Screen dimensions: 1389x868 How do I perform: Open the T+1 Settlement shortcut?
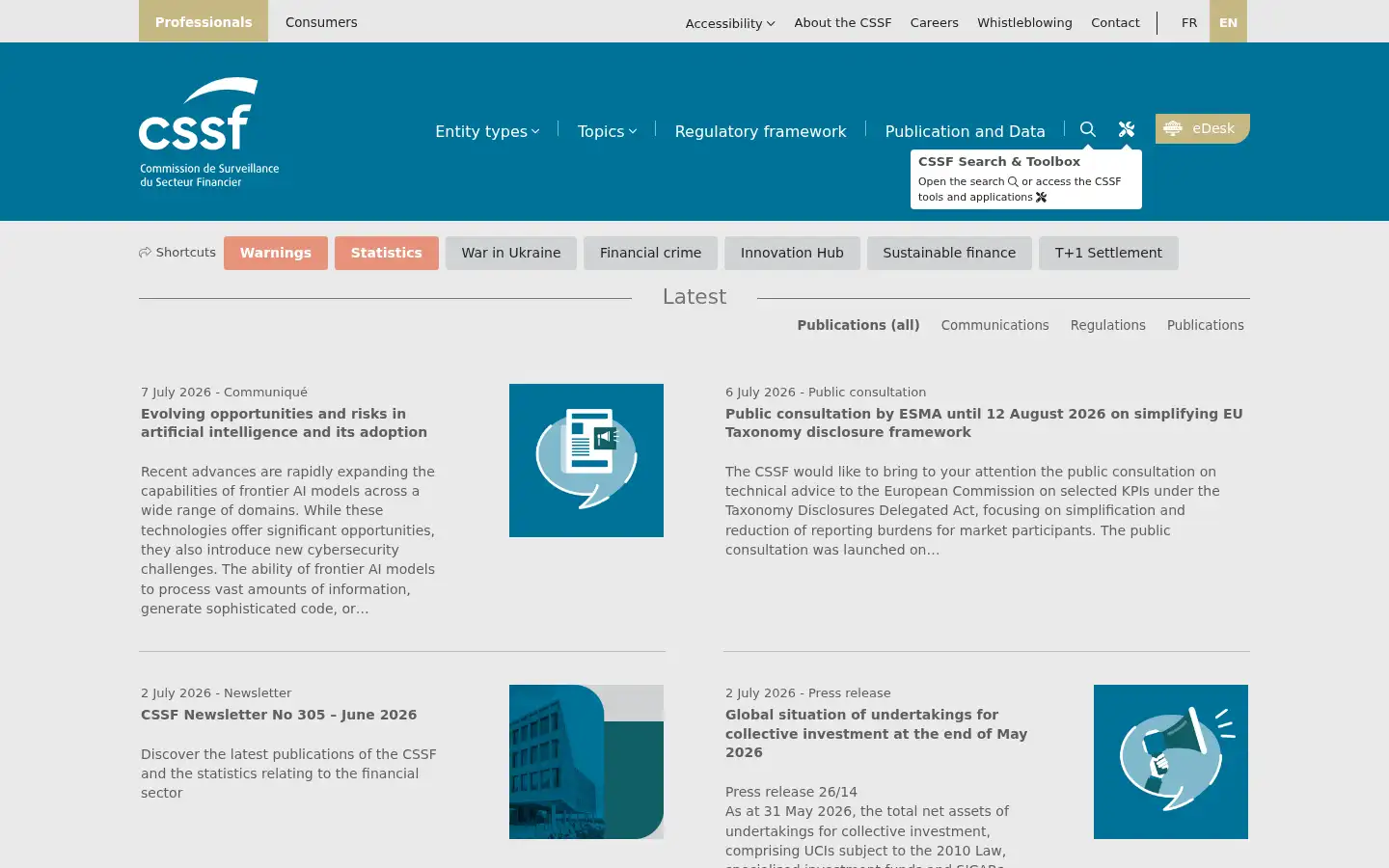click(x=1108, y=253)
